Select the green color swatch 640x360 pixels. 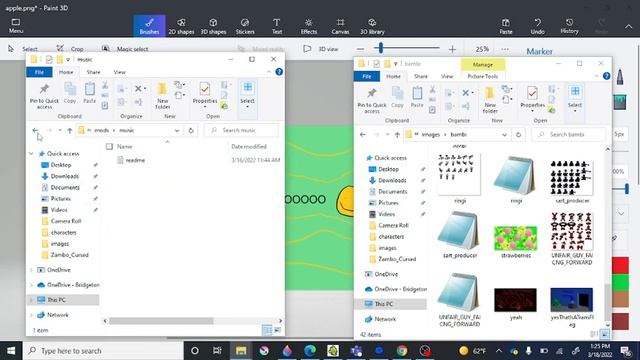pyautogui.click(x=621, y=282)
